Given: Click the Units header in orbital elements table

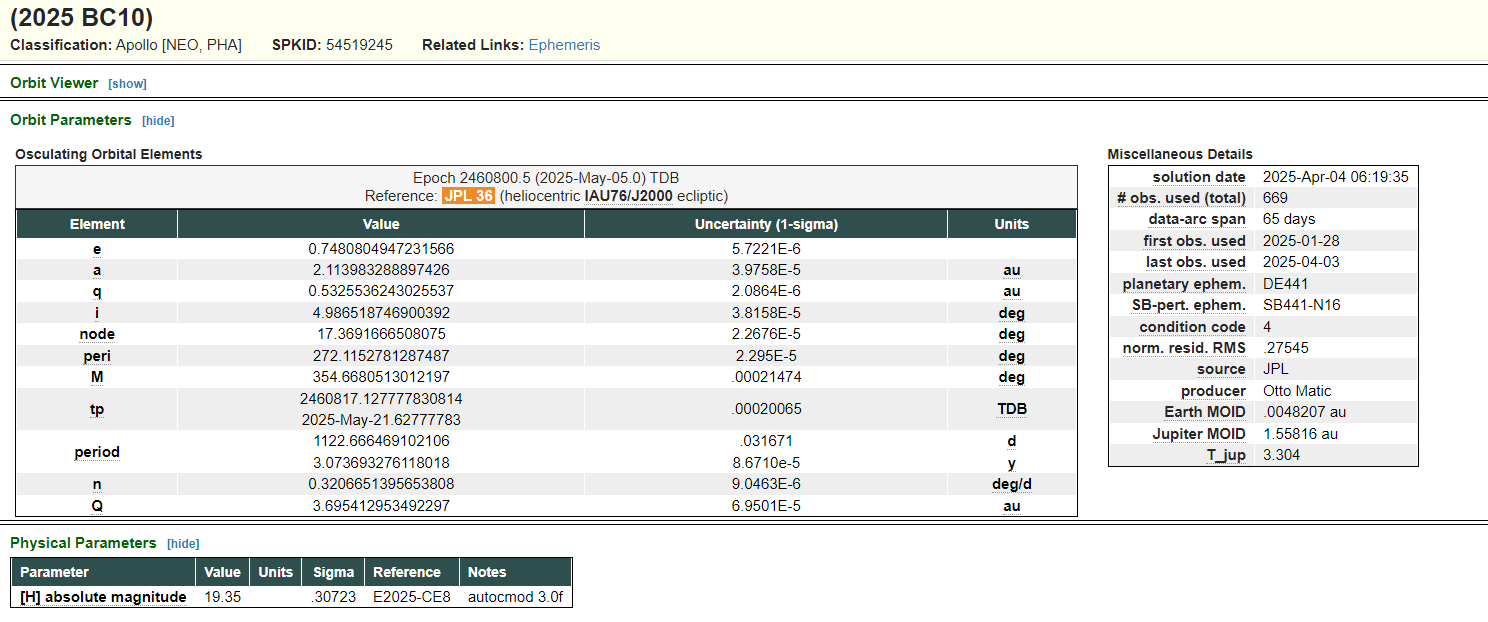Looking at the screenshot, I should [1012, 224].
